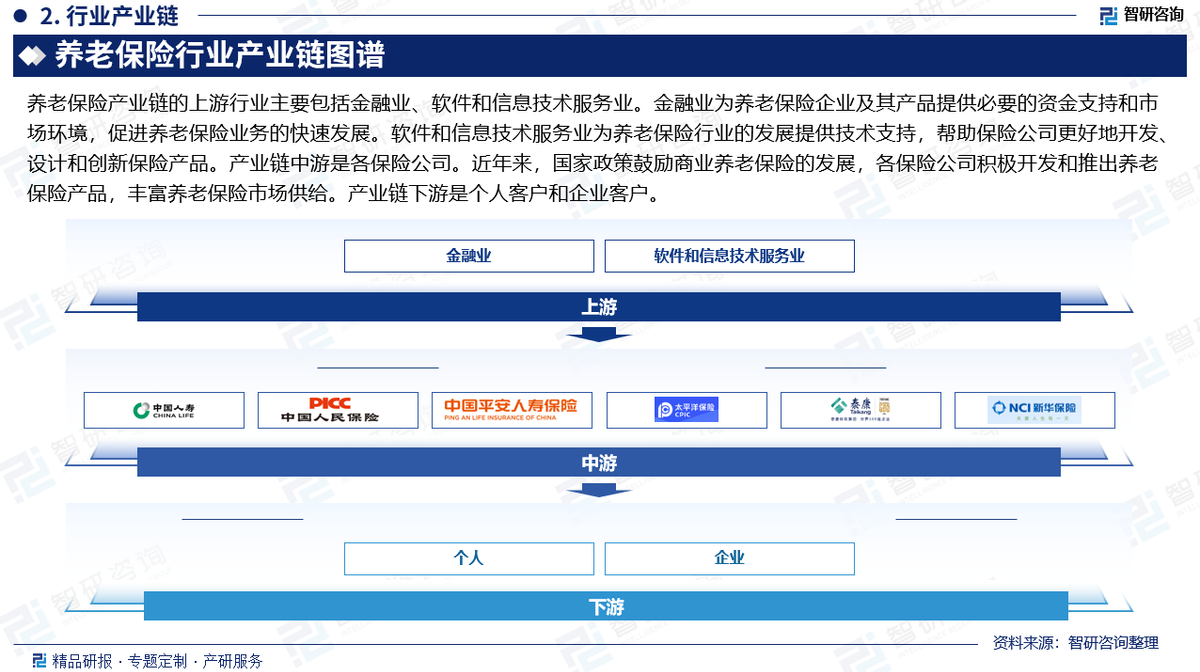
Task: Select the 金融业 box
Action: (469, 256)
